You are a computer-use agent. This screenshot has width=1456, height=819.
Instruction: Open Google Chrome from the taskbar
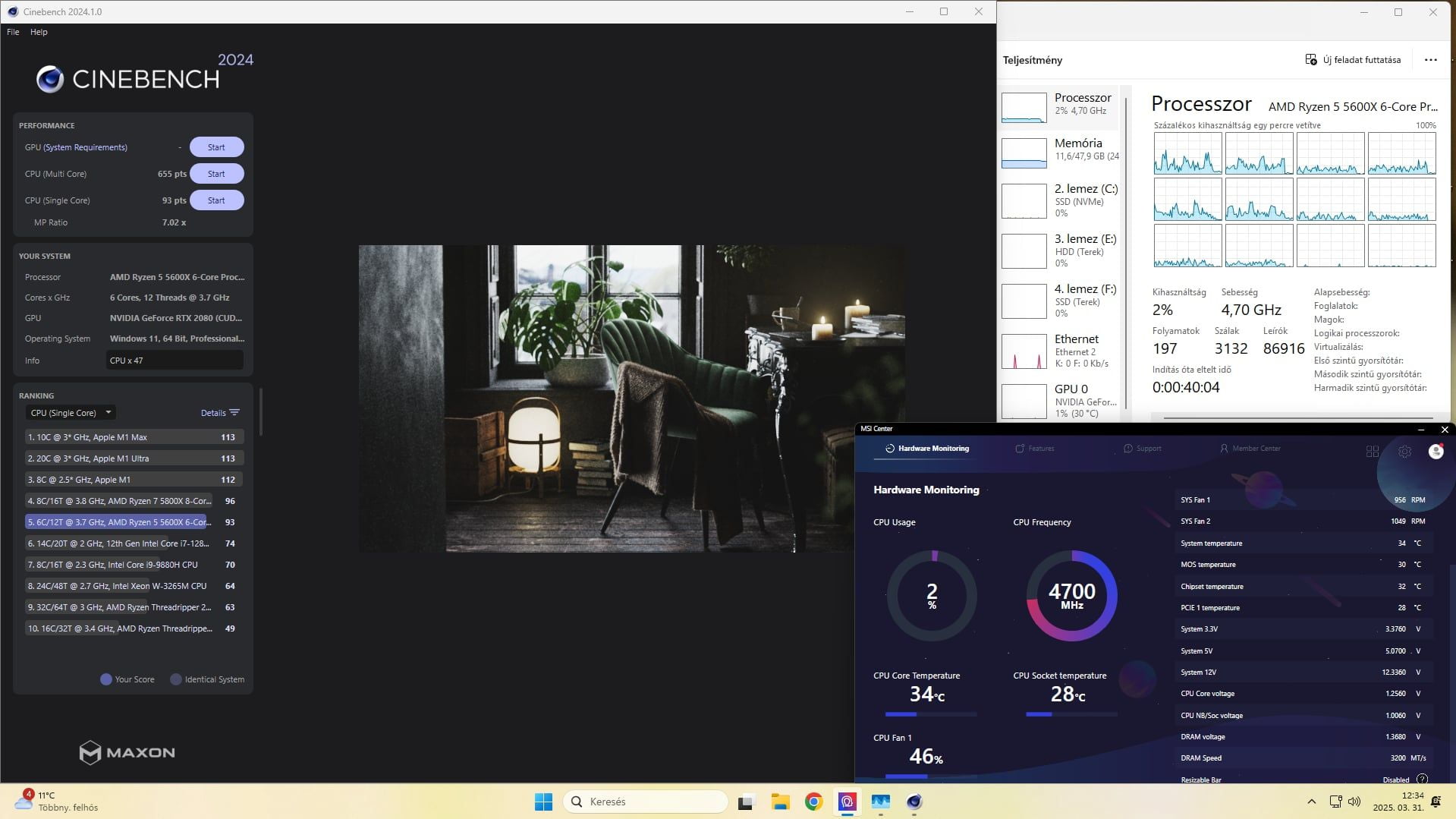click(x=813, y=802)
